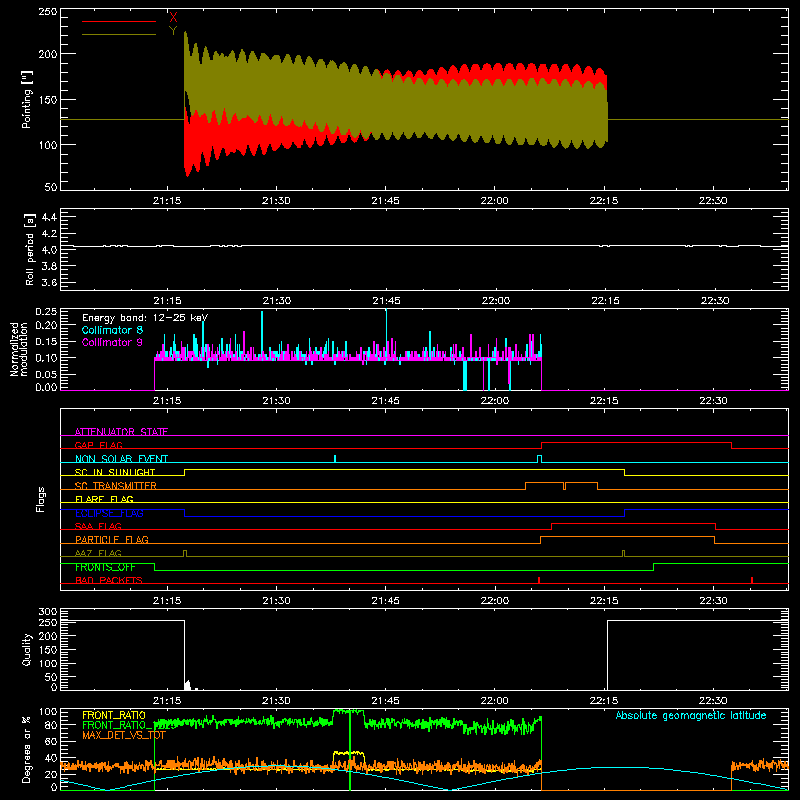Screen dimensions: 800x800
Task: Select the X legend label in Pointing plot
Action: (x=173, y=18)
